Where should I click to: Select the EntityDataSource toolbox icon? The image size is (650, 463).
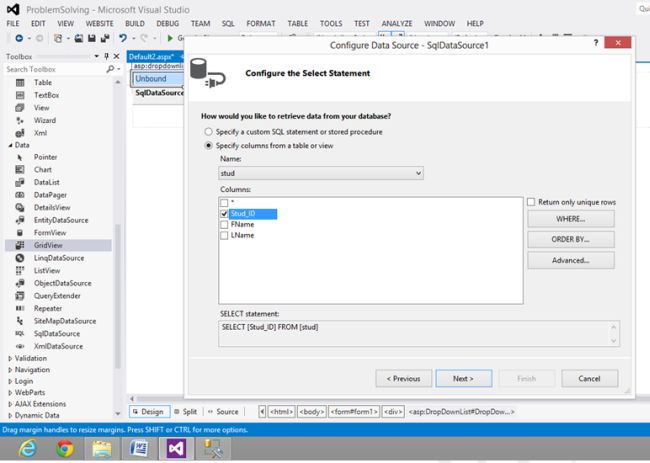pyautogui.click(x=20, y=220)
